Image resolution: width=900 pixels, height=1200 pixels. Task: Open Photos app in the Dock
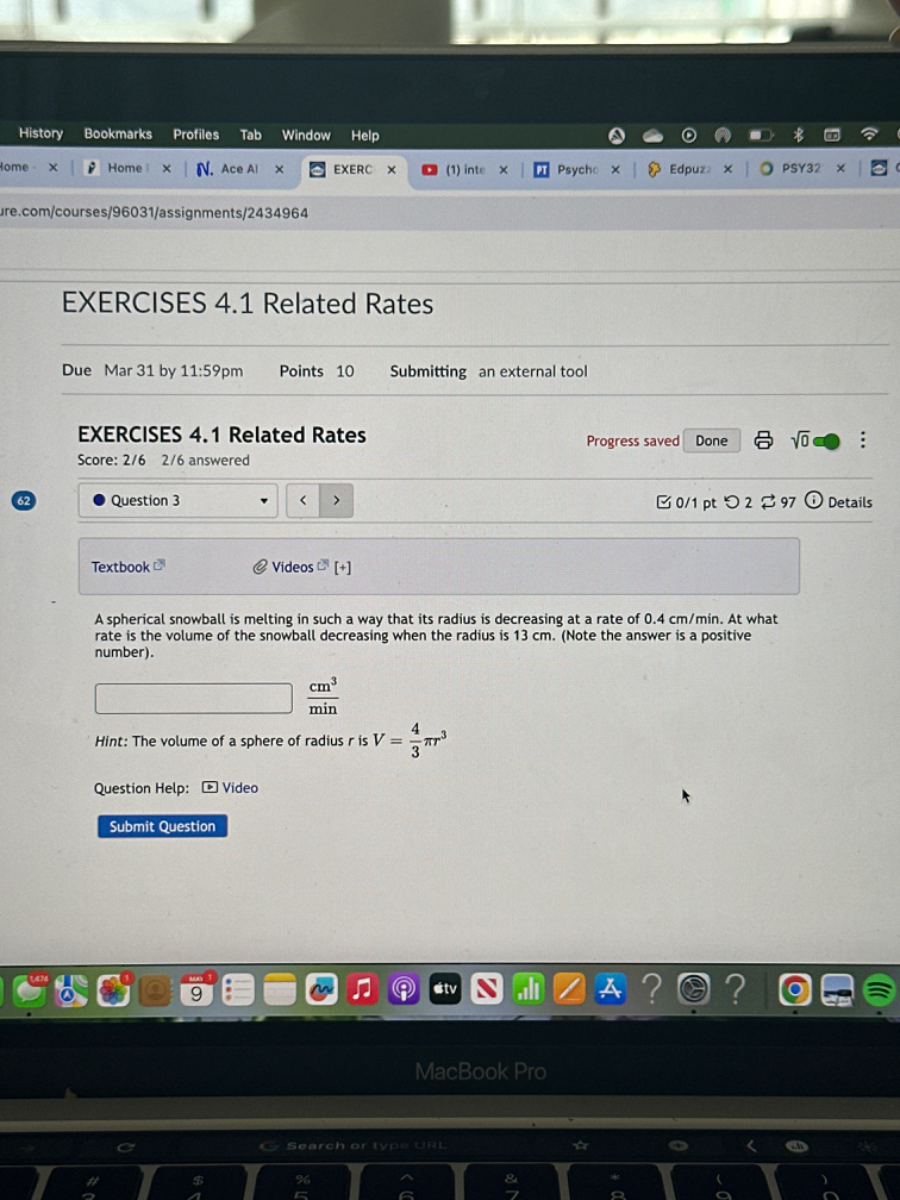click(113, 990)
